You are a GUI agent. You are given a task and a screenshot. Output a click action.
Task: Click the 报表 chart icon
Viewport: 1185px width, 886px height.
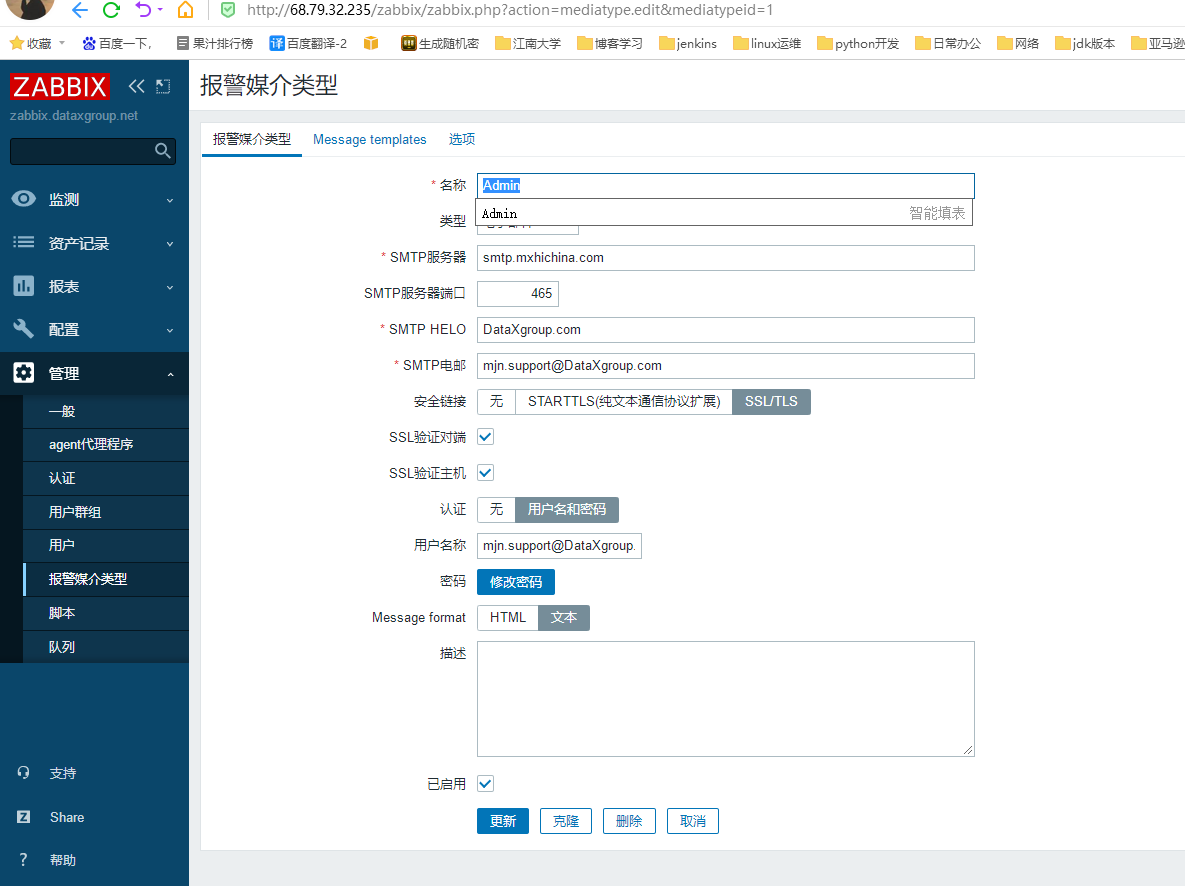23,286
